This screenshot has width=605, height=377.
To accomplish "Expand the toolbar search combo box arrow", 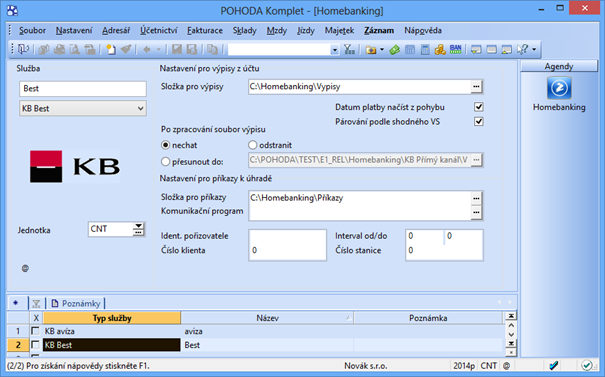I will (335, 49).
